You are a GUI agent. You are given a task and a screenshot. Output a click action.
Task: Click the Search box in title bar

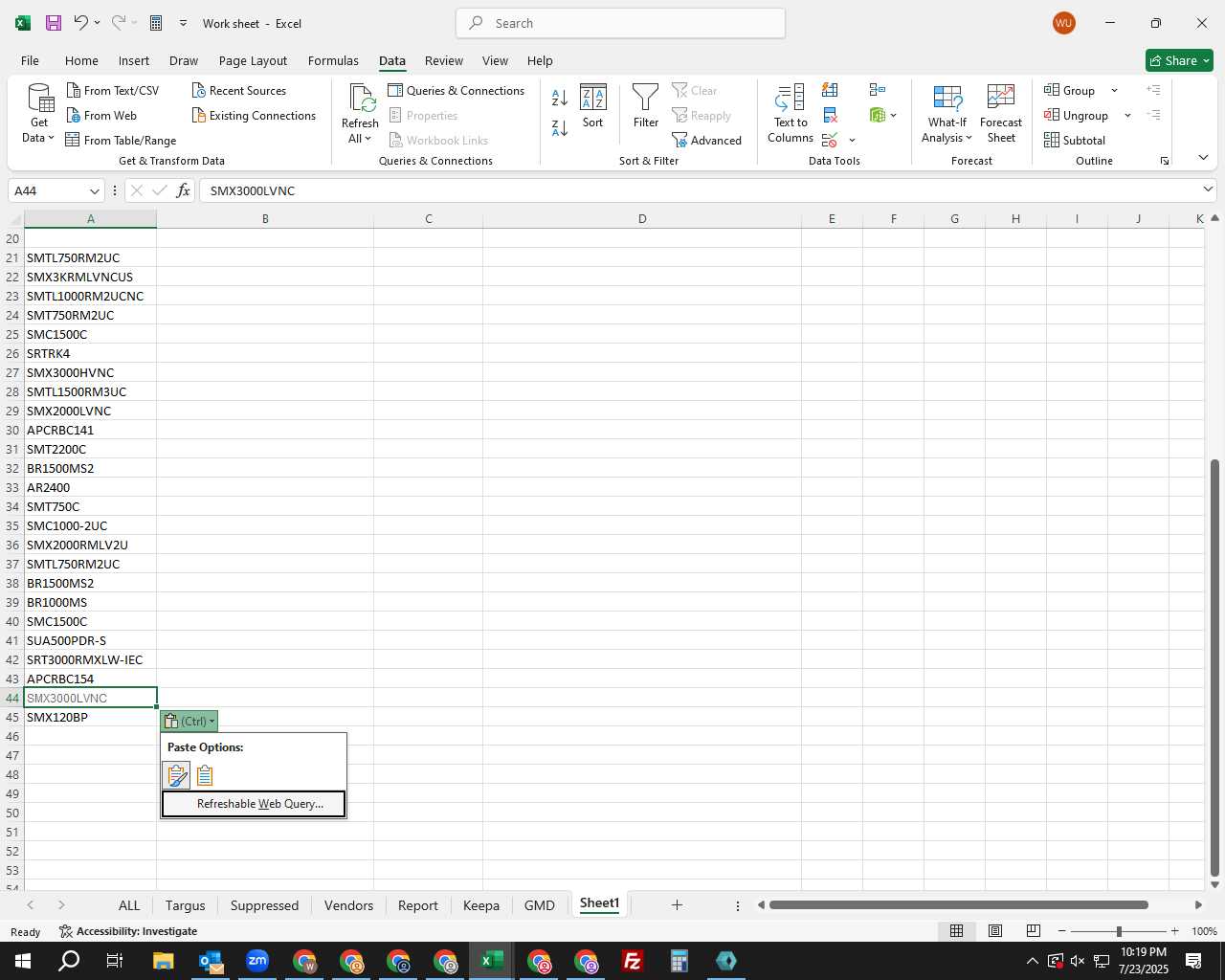pyautogui.click(x=621, y=23)
